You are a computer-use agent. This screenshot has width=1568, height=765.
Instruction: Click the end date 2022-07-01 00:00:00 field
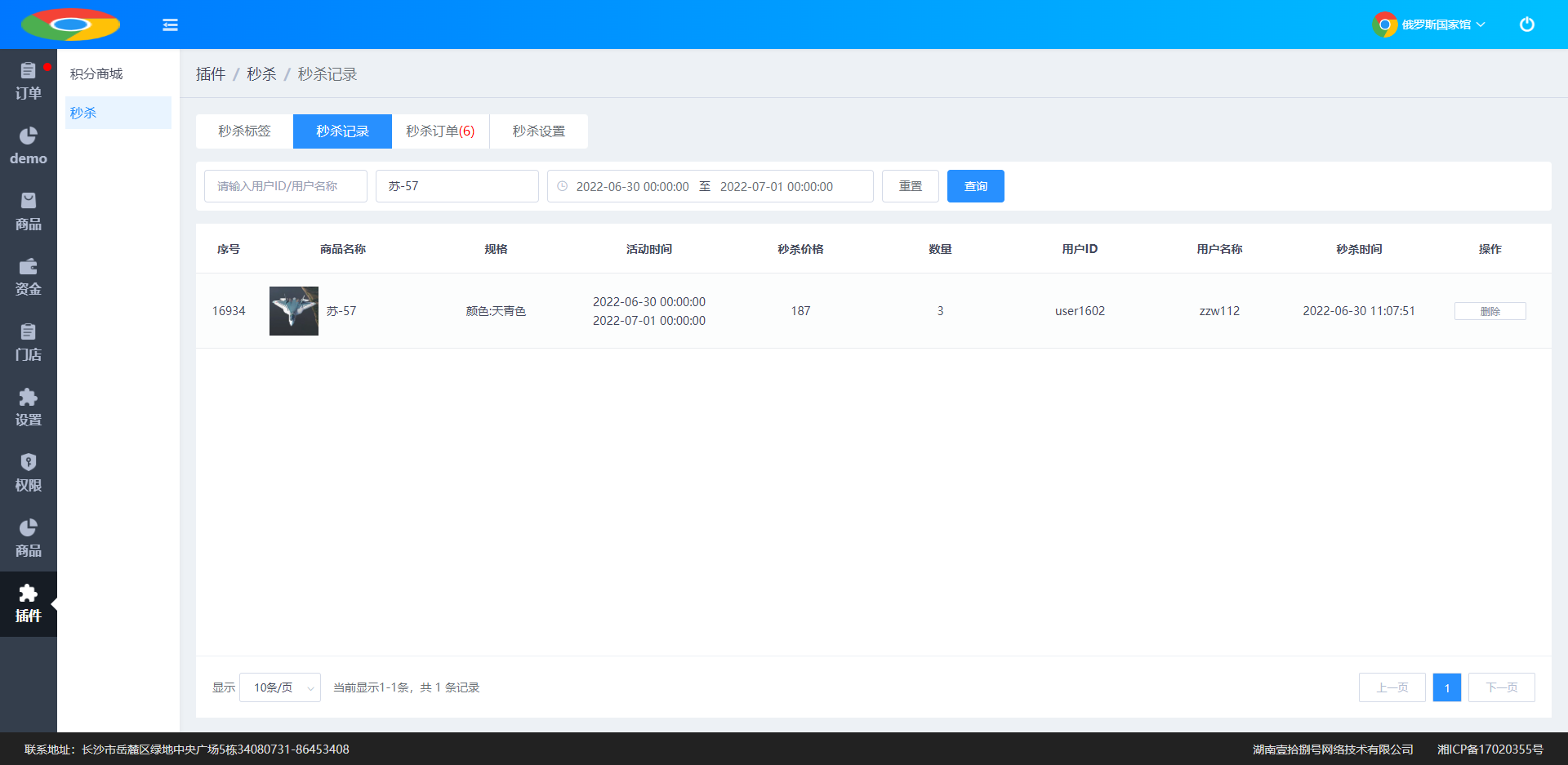click(x=777, y=186)
